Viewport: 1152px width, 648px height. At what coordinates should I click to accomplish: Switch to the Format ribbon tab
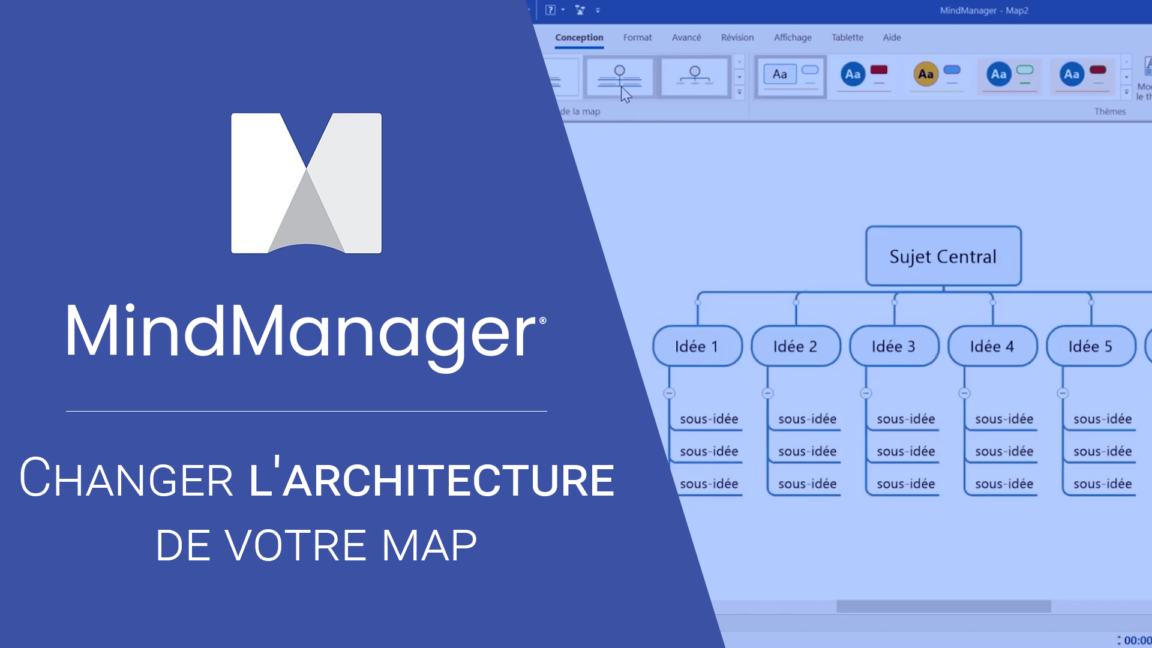637,37
